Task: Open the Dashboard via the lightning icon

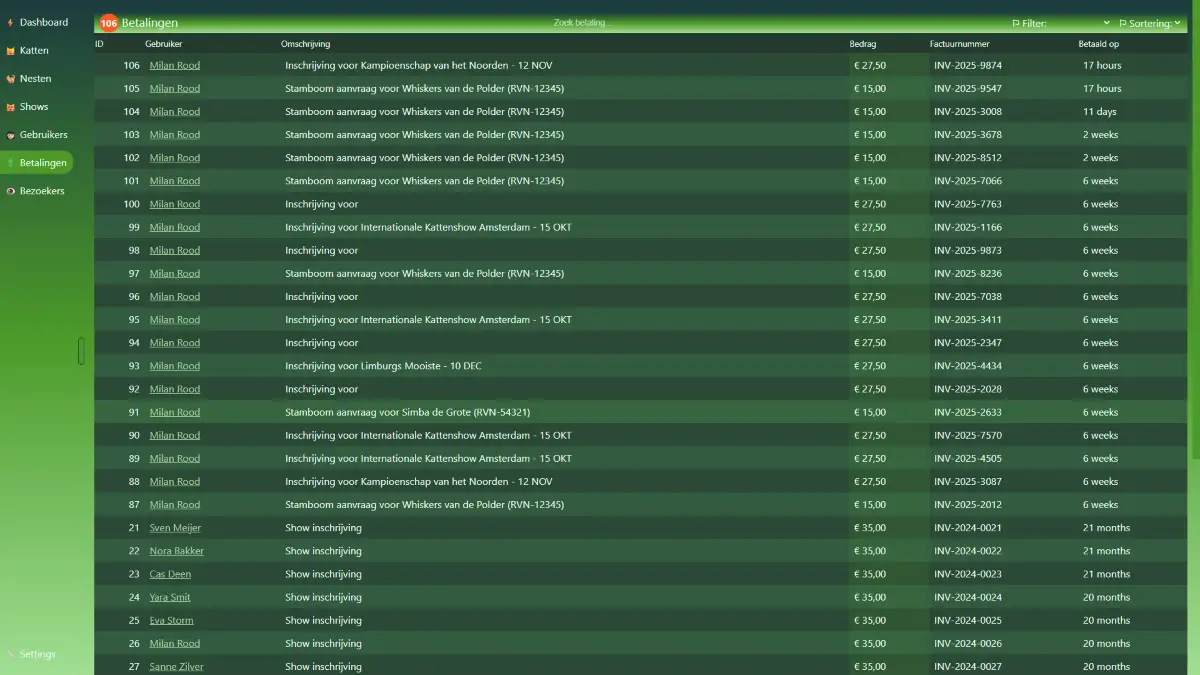Action: click(10, 22)
